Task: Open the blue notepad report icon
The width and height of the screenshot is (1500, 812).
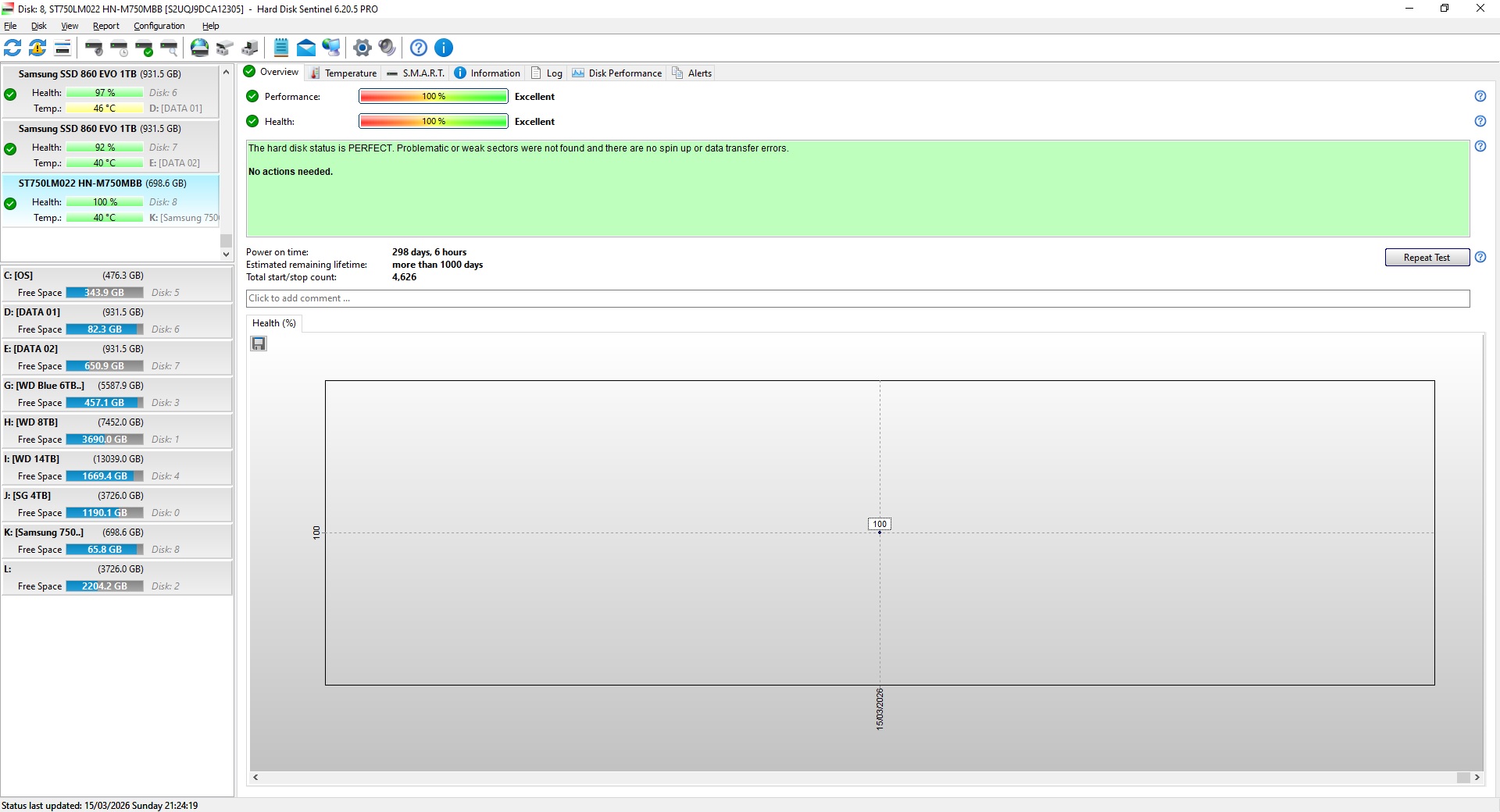Action: pos(281,48)
